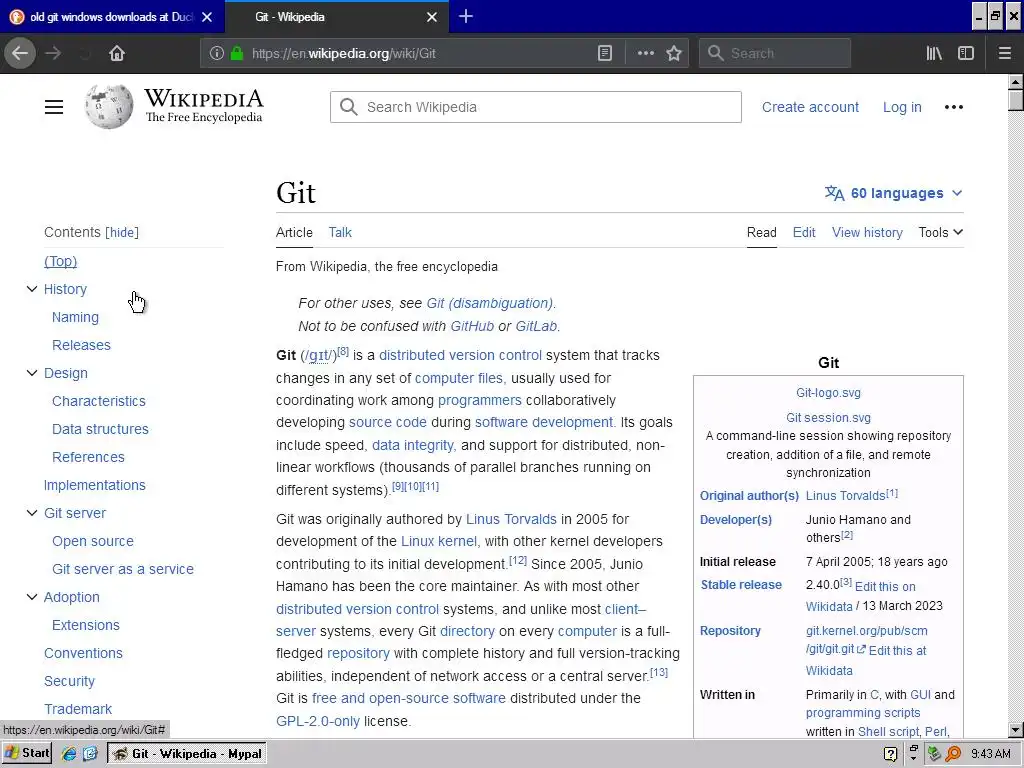Select the Article tab
1024x768 pixels.
pos(294,232)
